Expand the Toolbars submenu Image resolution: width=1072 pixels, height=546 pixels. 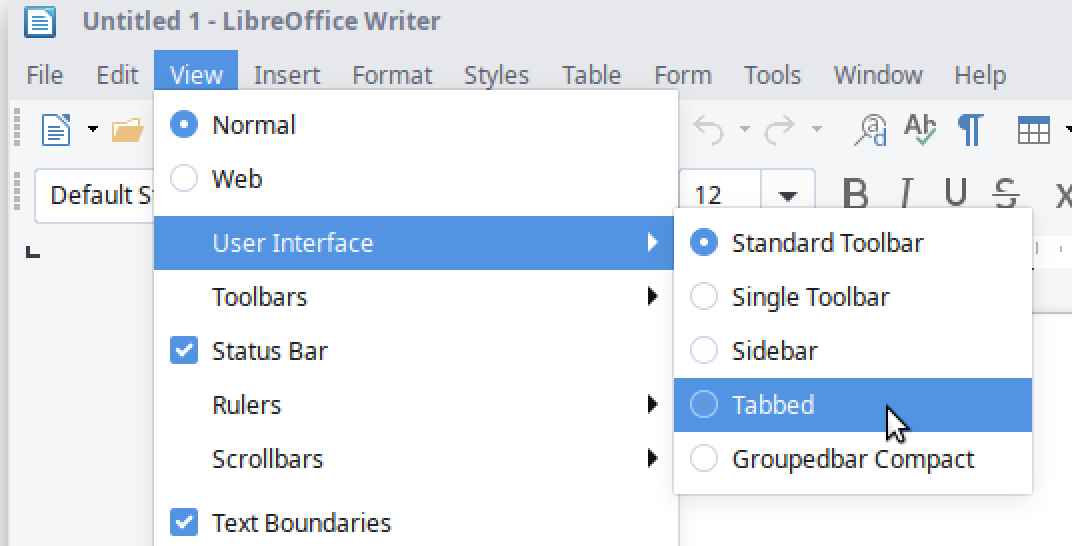(259, 297)
